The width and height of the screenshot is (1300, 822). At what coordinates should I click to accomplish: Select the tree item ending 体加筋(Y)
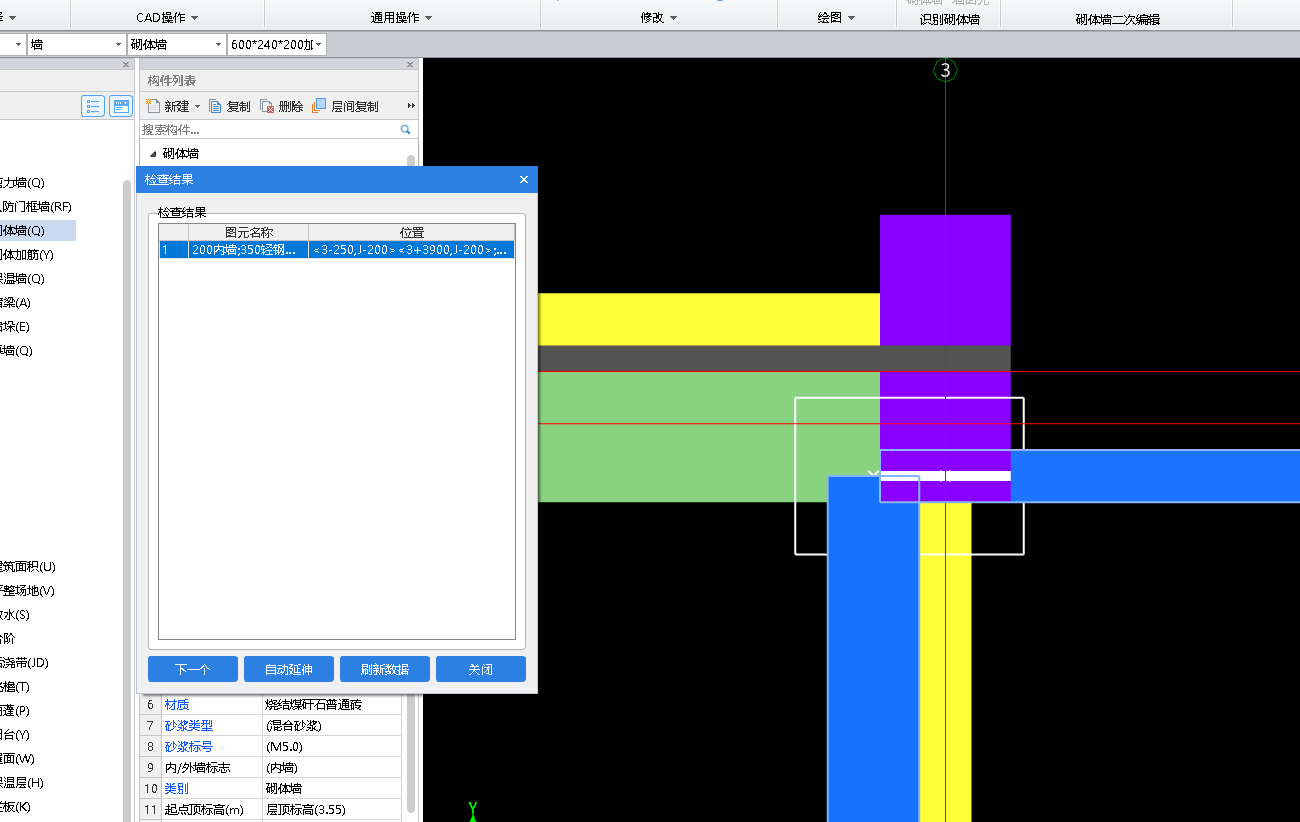(27, 255)
